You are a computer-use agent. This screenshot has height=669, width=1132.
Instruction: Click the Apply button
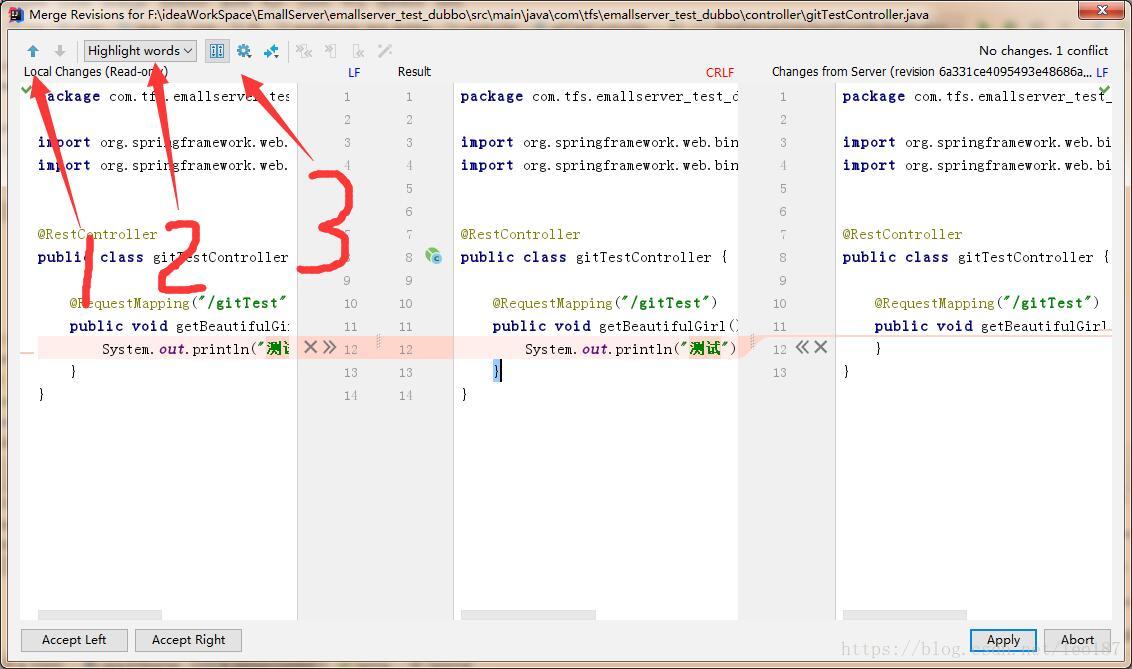pyautogui.click(x=1003, y=640)
